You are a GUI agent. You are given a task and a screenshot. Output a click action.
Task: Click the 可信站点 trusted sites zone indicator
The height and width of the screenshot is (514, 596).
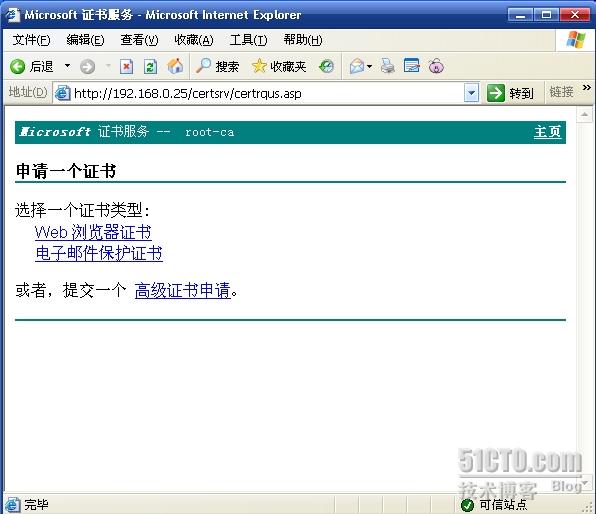pos(494,505)
